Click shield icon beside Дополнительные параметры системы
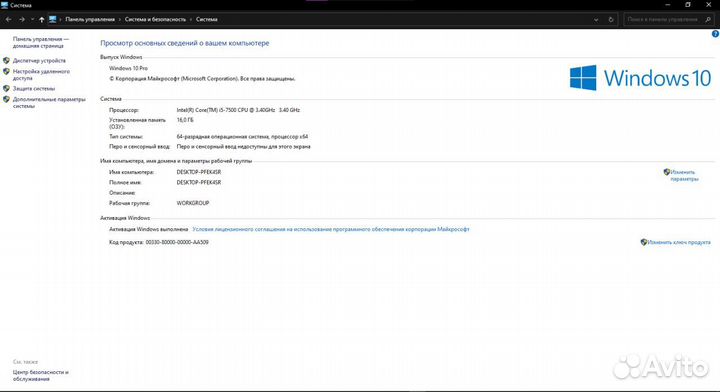This screenshot has height=392, width=720. [x=6, y=99]
